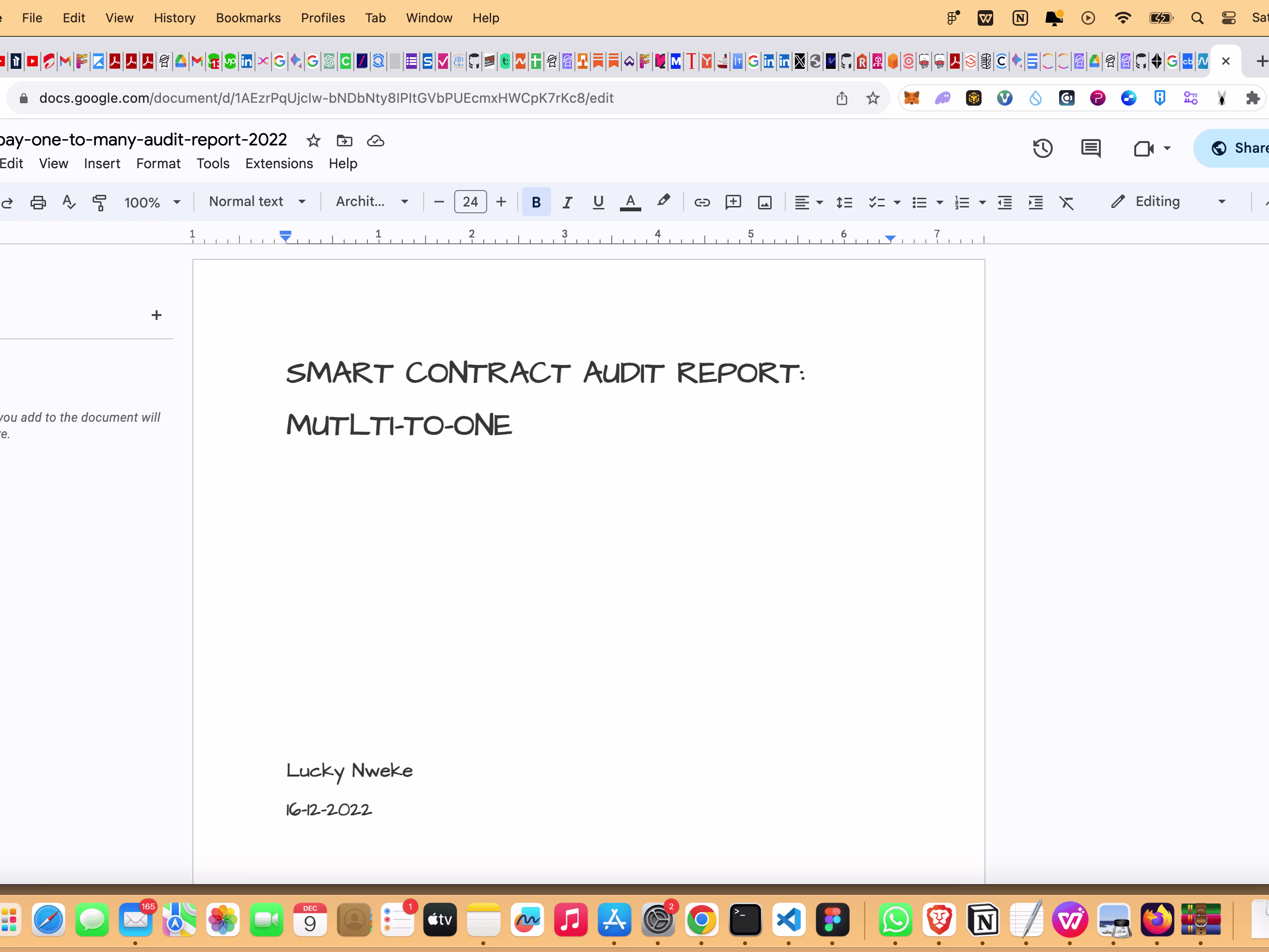Image resolution: width=1269 pixels, height=952 pixels.
Task: Open the Insert menu
Action: (102, 163)
